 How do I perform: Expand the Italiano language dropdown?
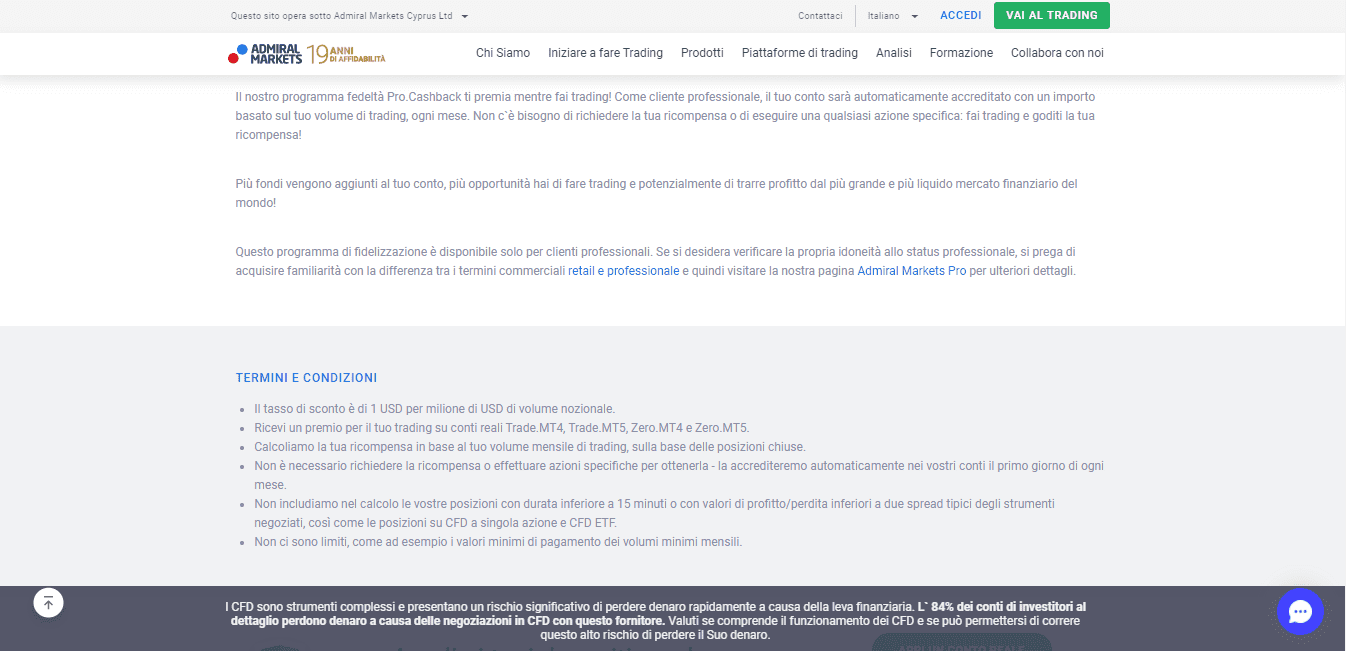893,16
